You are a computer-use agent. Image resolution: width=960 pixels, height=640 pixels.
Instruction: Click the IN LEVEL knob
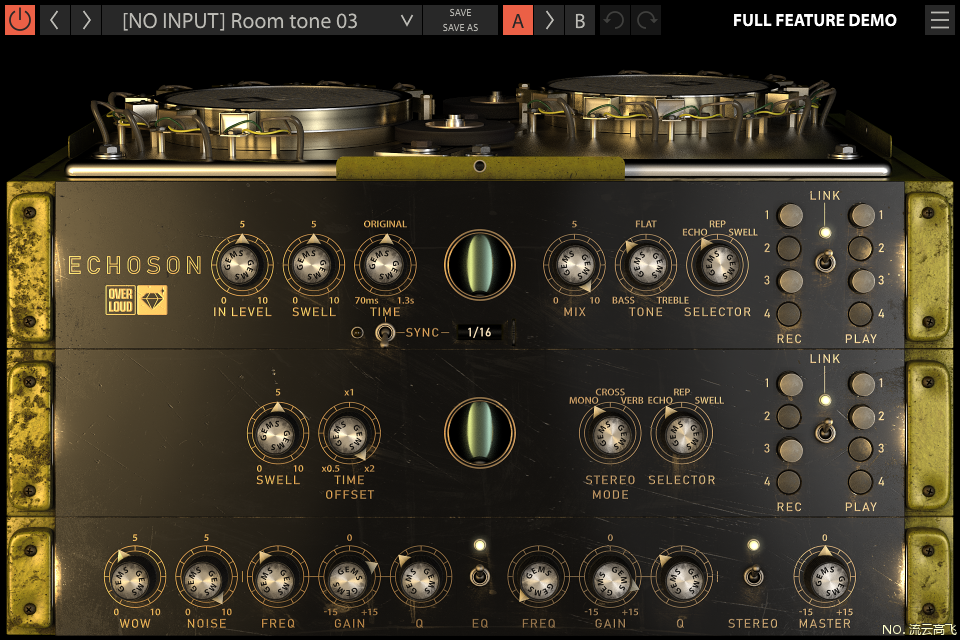242,265
